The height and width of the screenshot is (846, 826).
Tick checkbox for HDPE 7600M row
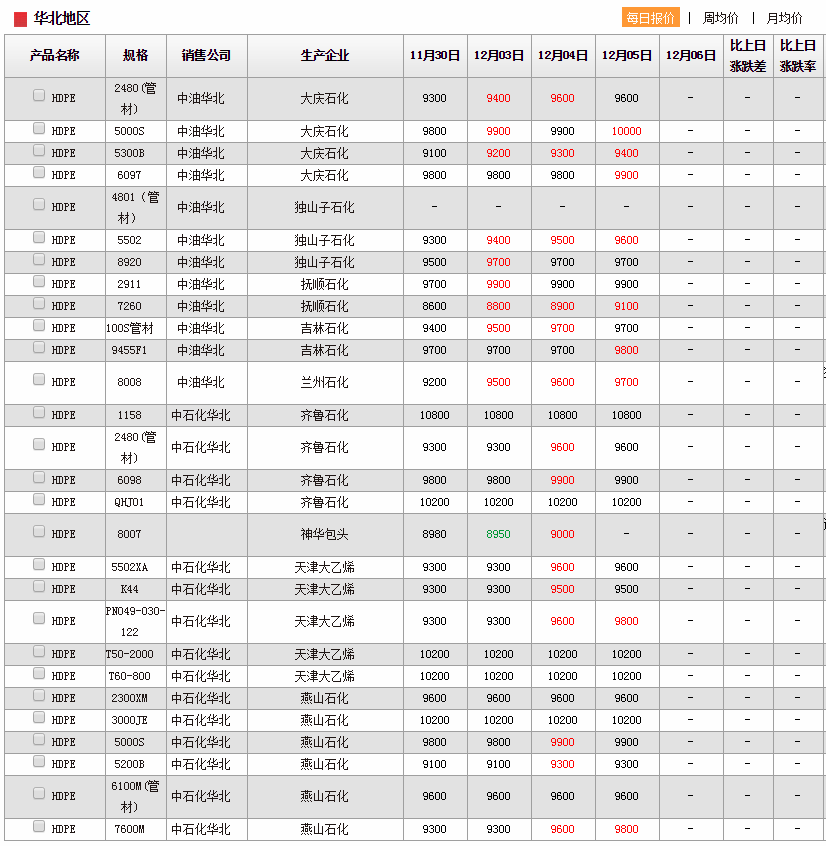[x=39, y=827]
